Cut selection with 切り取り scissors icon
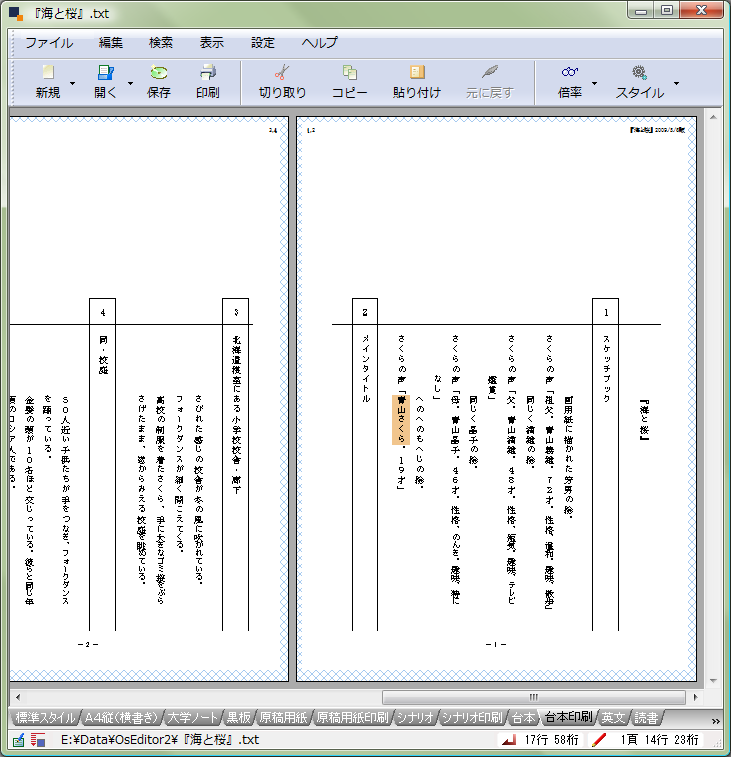731x757 pixels. click(282, 72)
